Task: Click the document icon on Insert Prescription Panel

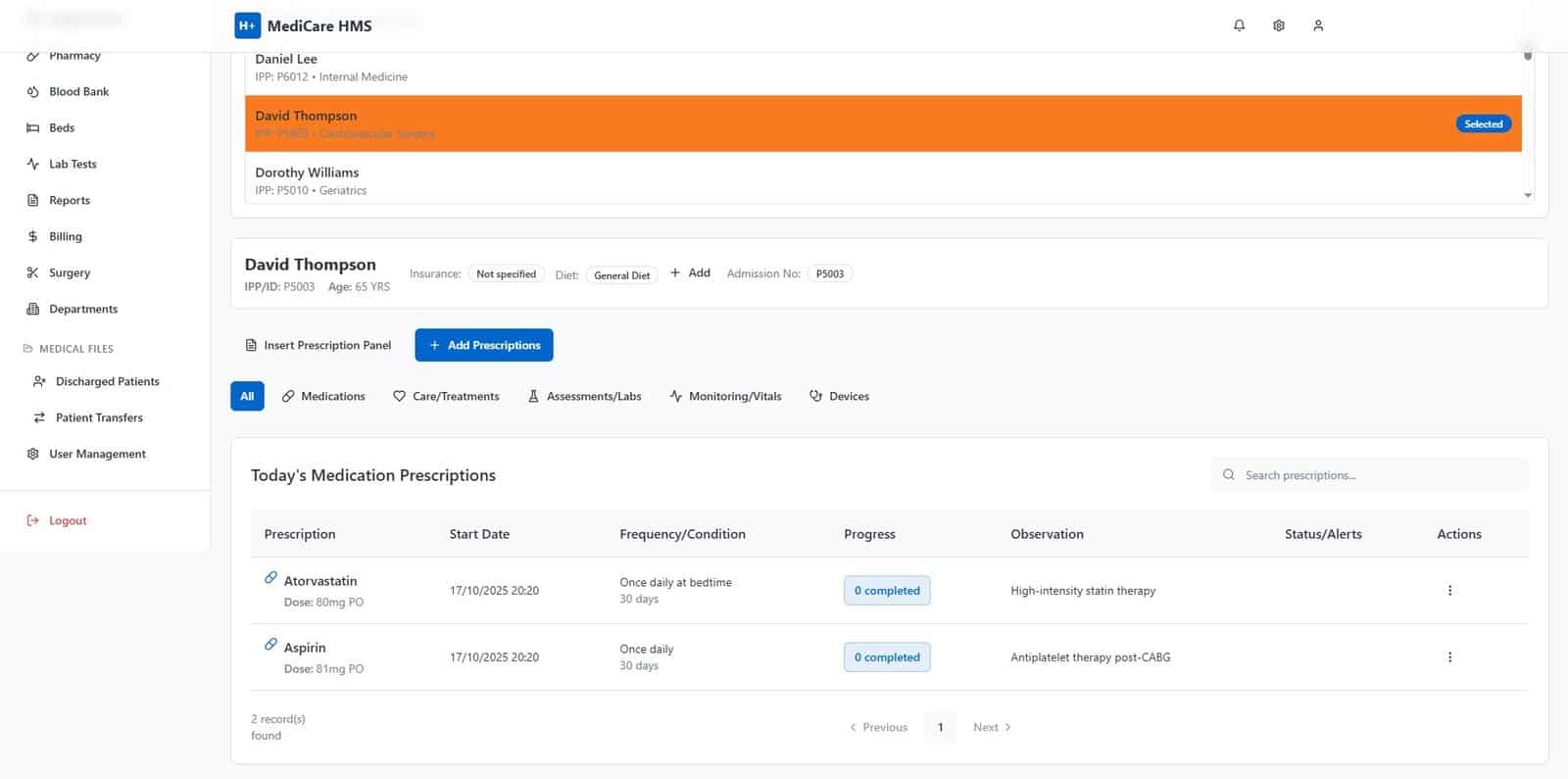Action: point(251,346)
